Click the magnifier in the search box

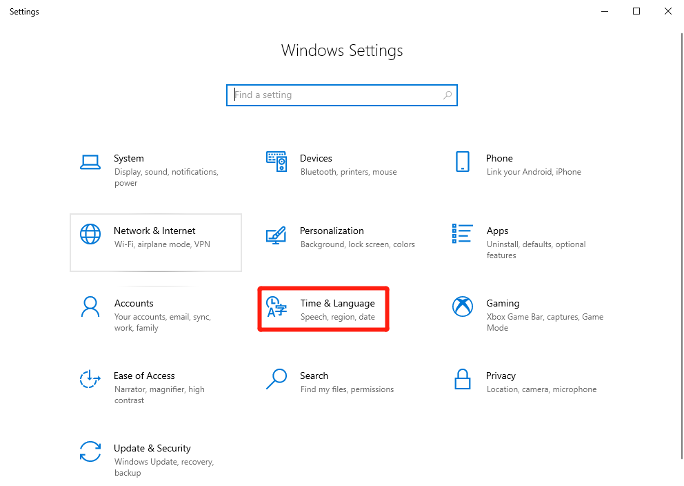tap(447, 95)
